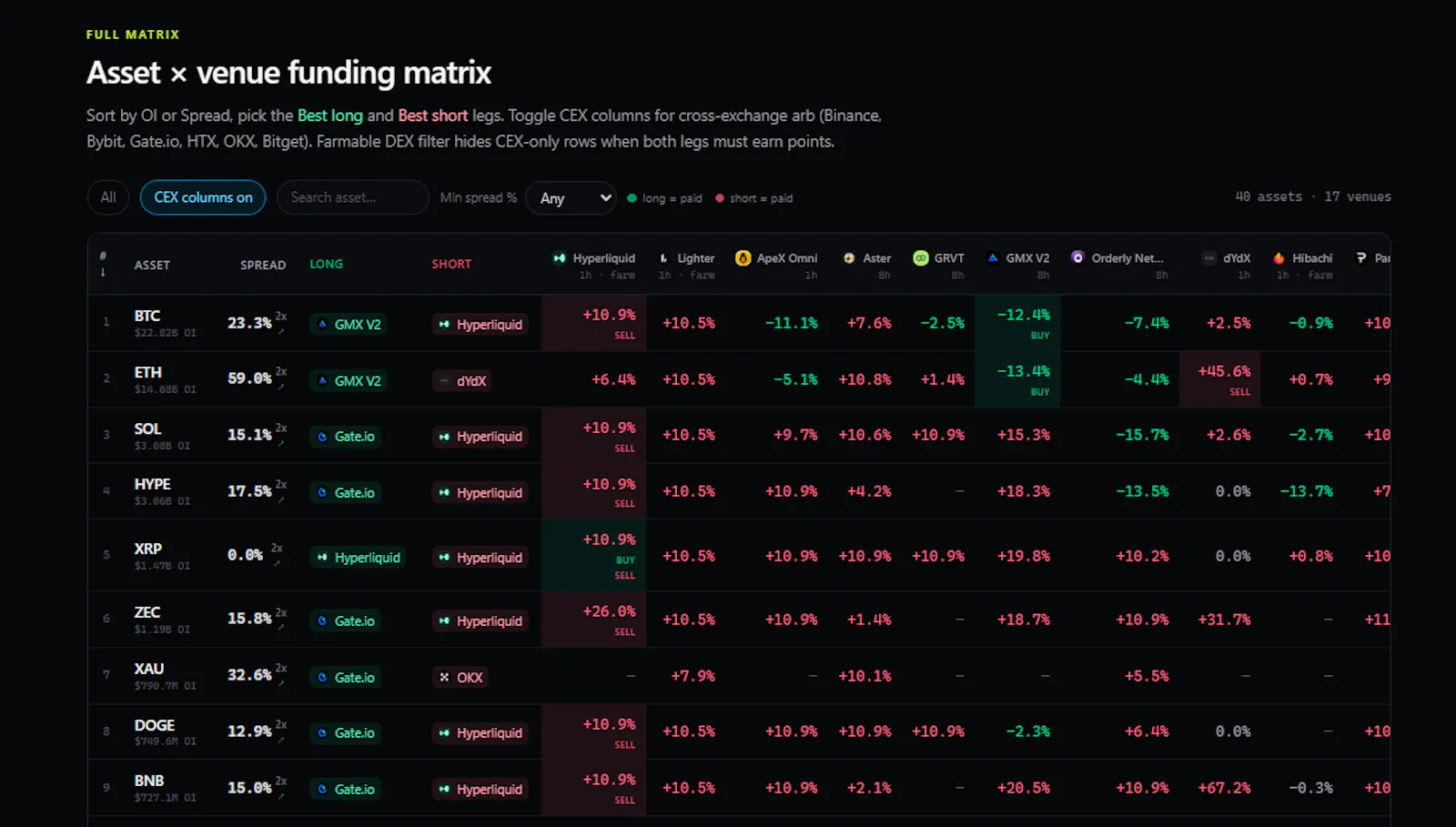Click the 23.3% spread value for BTC
Viewport: 1456px width, 827px height.
tap(249, 323)
